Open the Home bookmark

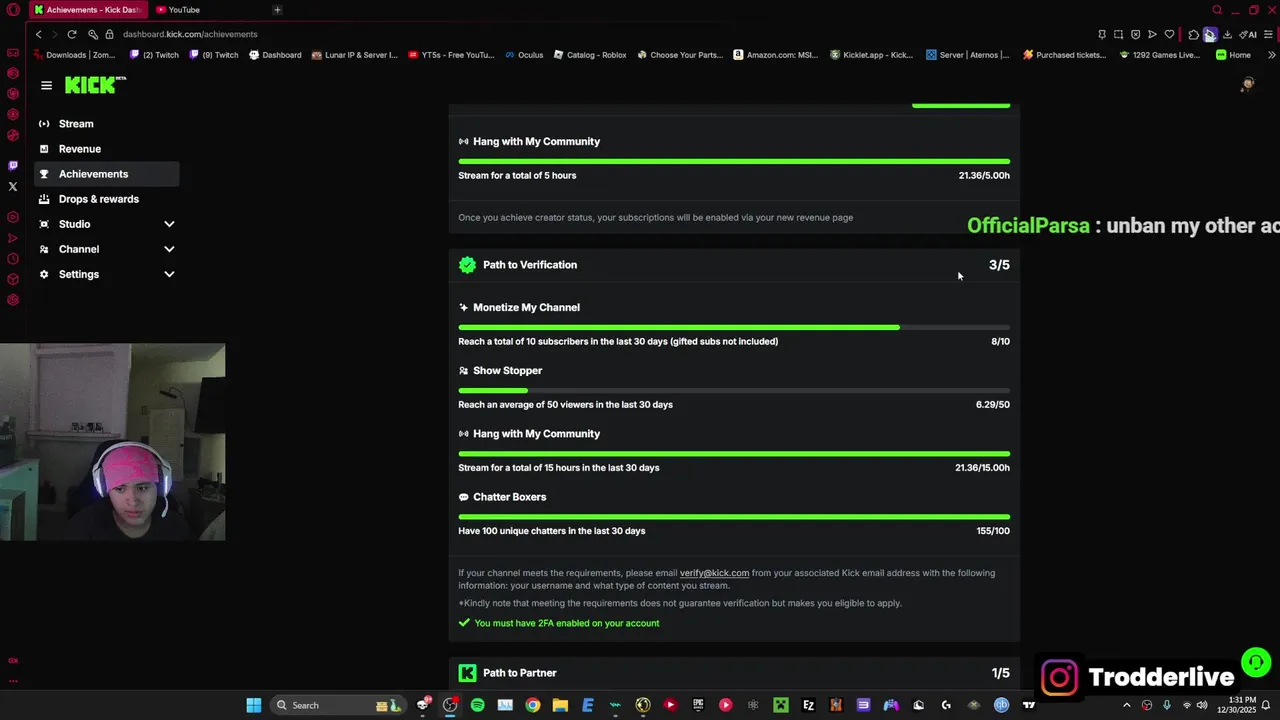pos(1234,55)
